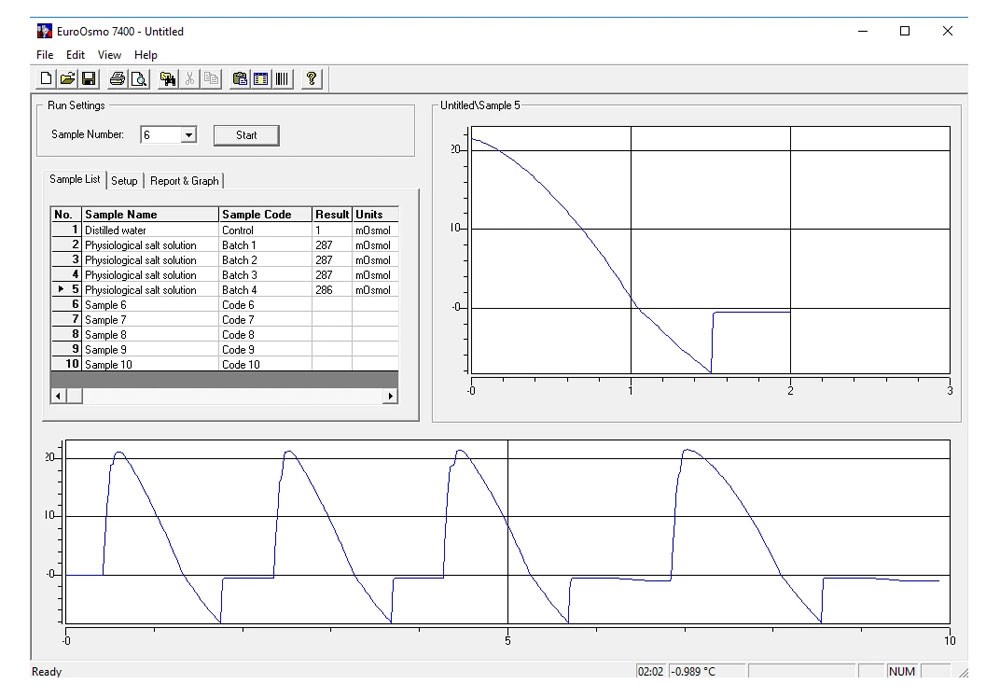Click the Sample Name column header
Screen dimensions: 1000x698
tap(151, 214)
